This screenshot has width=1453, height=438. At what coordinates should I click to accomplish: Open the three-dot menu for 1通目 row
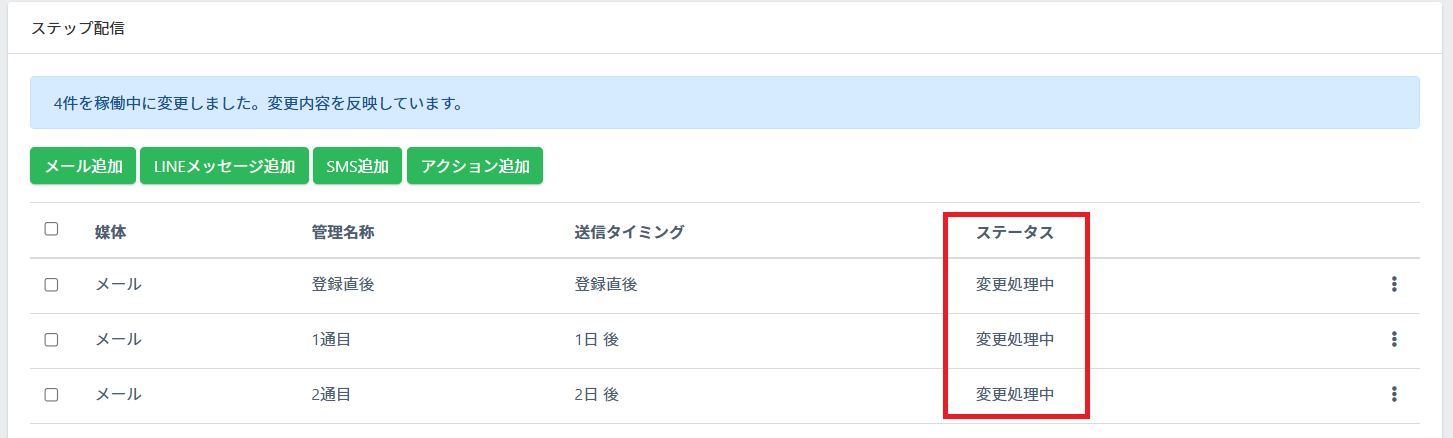pyautogui.click(x=1394, y=340)
